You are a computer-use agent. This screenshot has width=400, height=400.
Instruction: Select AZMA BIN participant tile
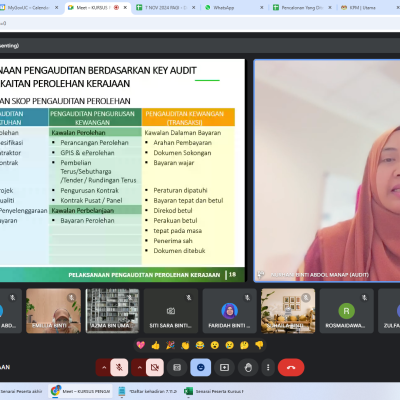112,311
